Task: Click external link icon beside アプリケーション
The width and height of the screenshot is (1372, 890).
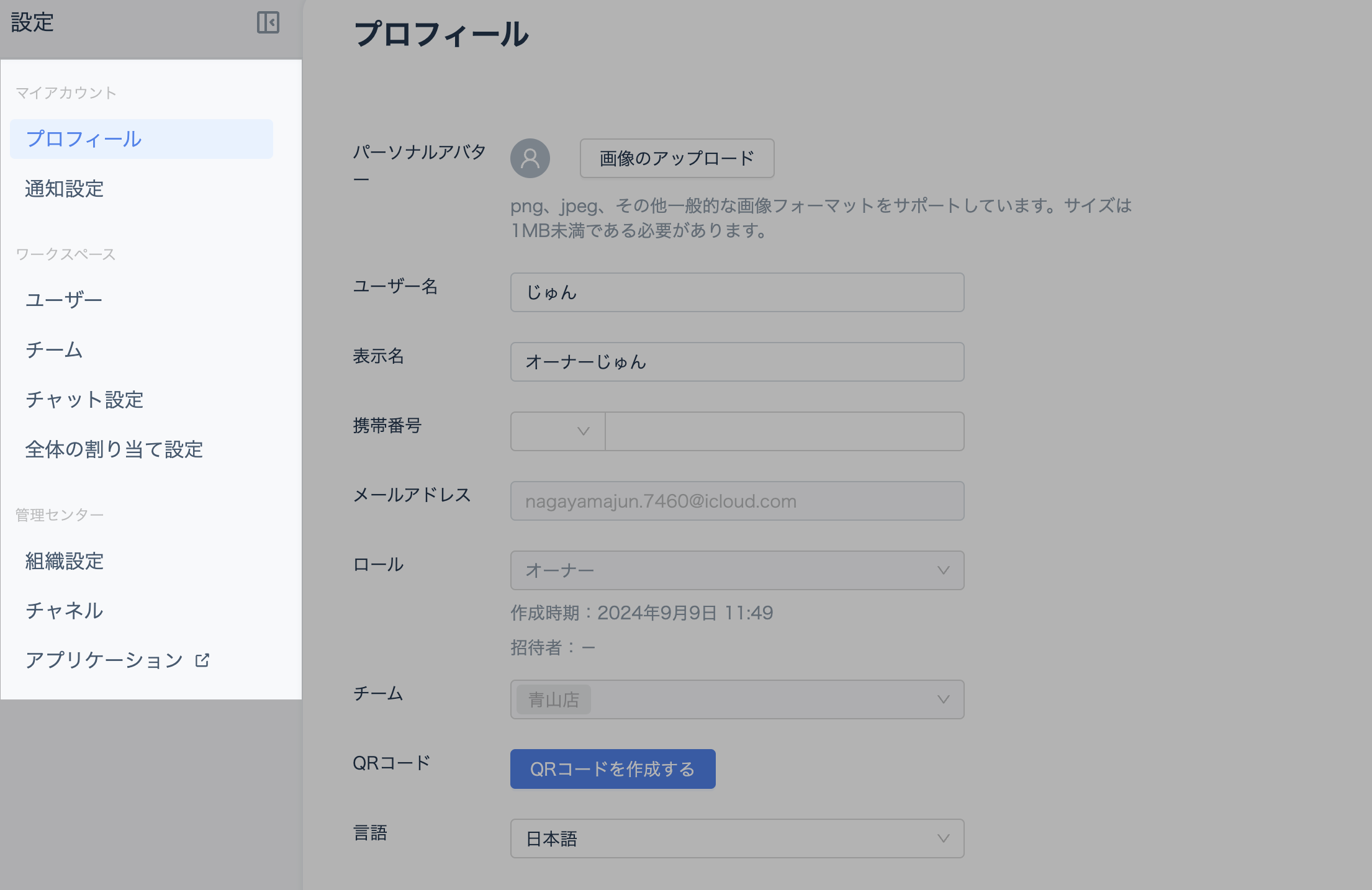Action: pos(202,660)
